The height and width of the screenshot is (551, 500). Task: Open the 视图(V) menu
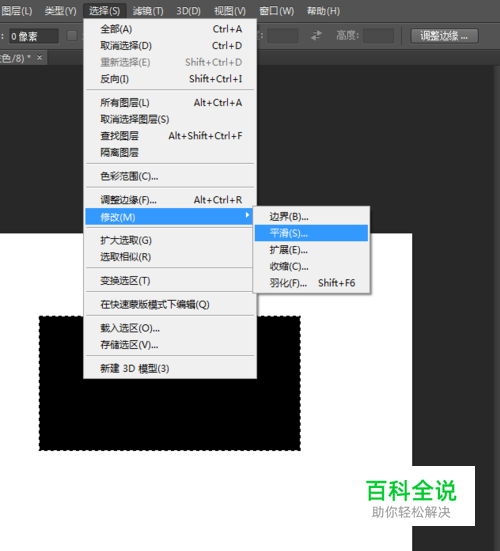[230, 11]
